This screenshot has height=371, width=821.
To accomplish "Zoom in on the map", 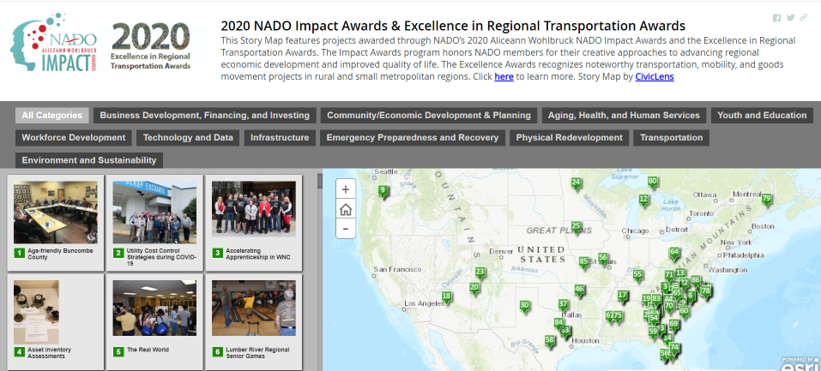I will tap(345, 189).
